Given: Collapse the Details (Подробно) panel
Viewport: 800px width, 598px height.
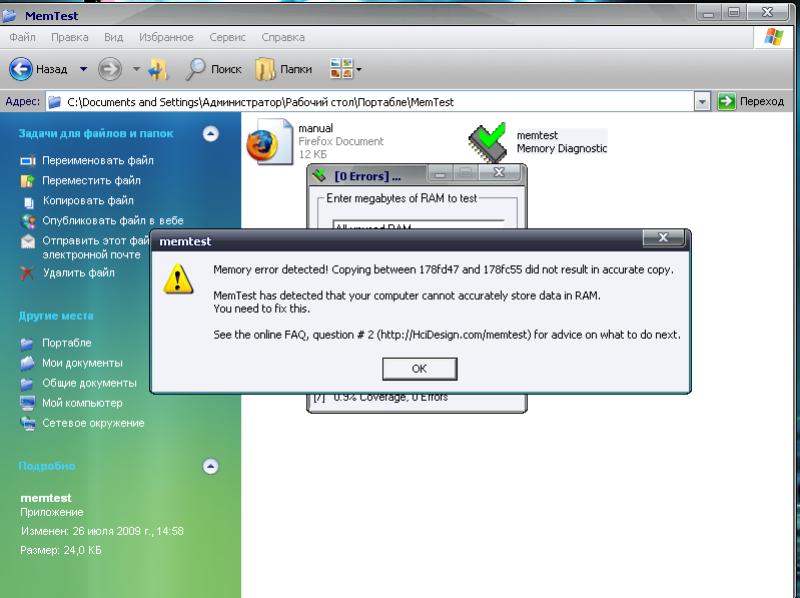Looking at the screenshot, I should (210, 466).
